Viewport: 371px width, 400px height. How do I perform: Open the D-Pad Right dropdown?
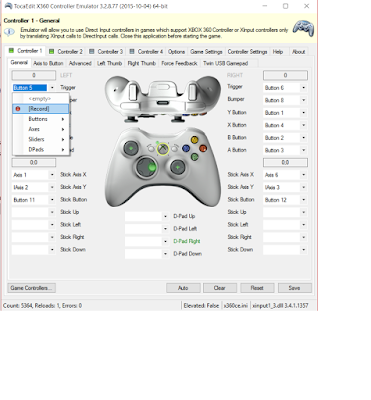click(147, 241)
